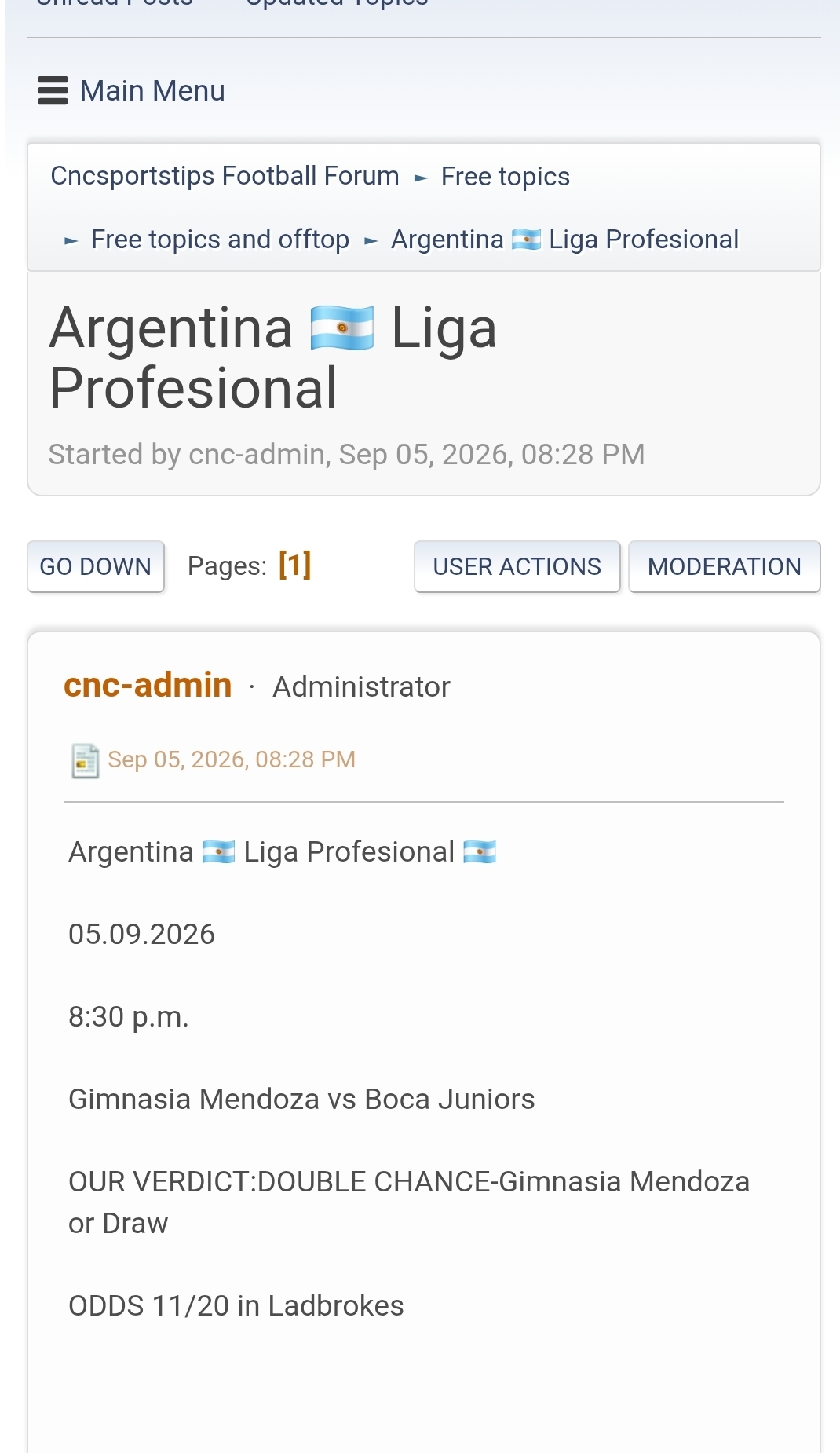This screenshot has height=1453, width=840.
Task: Click breadcrumb arrow before Argentina link
Action: point(371,241)
